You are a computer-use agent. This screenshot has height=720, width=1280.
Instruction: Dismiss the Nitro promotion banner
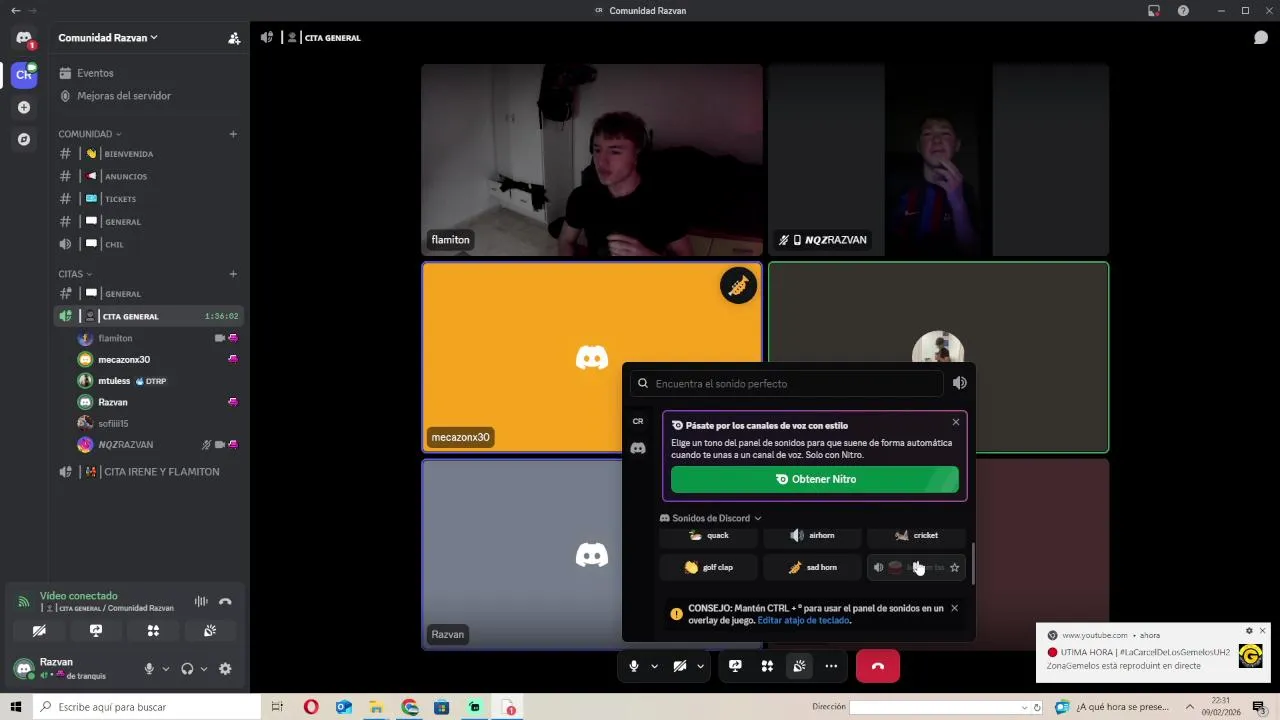[x=955, y=422]
